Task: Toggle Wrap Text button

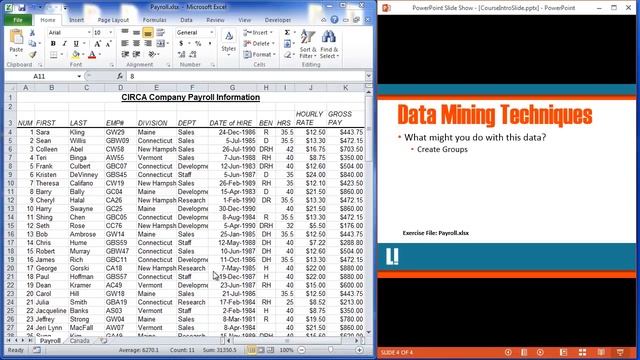Action: (160, 33)
